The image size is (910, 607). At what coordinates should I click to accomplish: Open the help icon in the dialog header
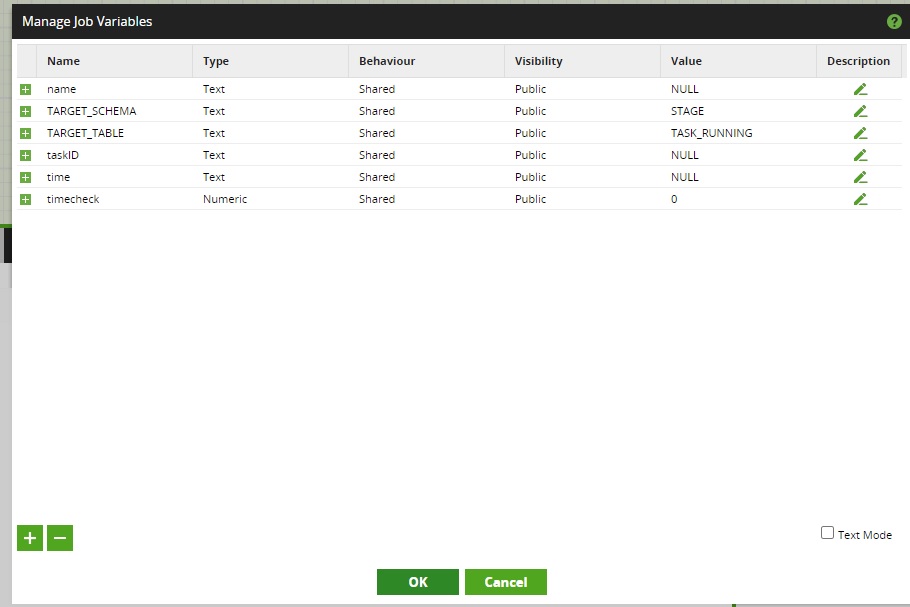[x=895, y=21]
